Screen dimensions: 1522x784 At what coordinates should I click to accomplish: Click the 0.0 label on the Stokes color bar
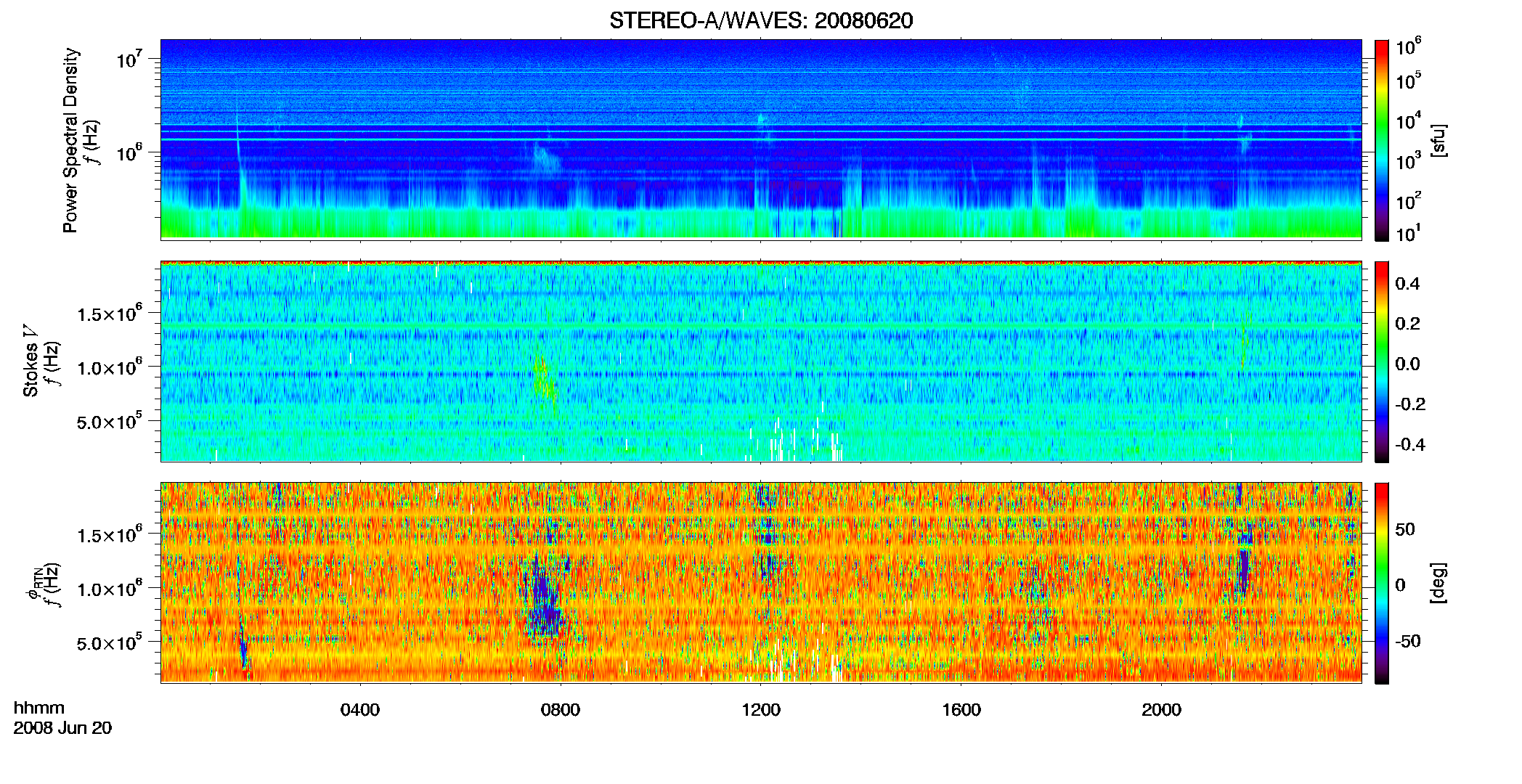pyautogui.click(x=1407, y=364)
